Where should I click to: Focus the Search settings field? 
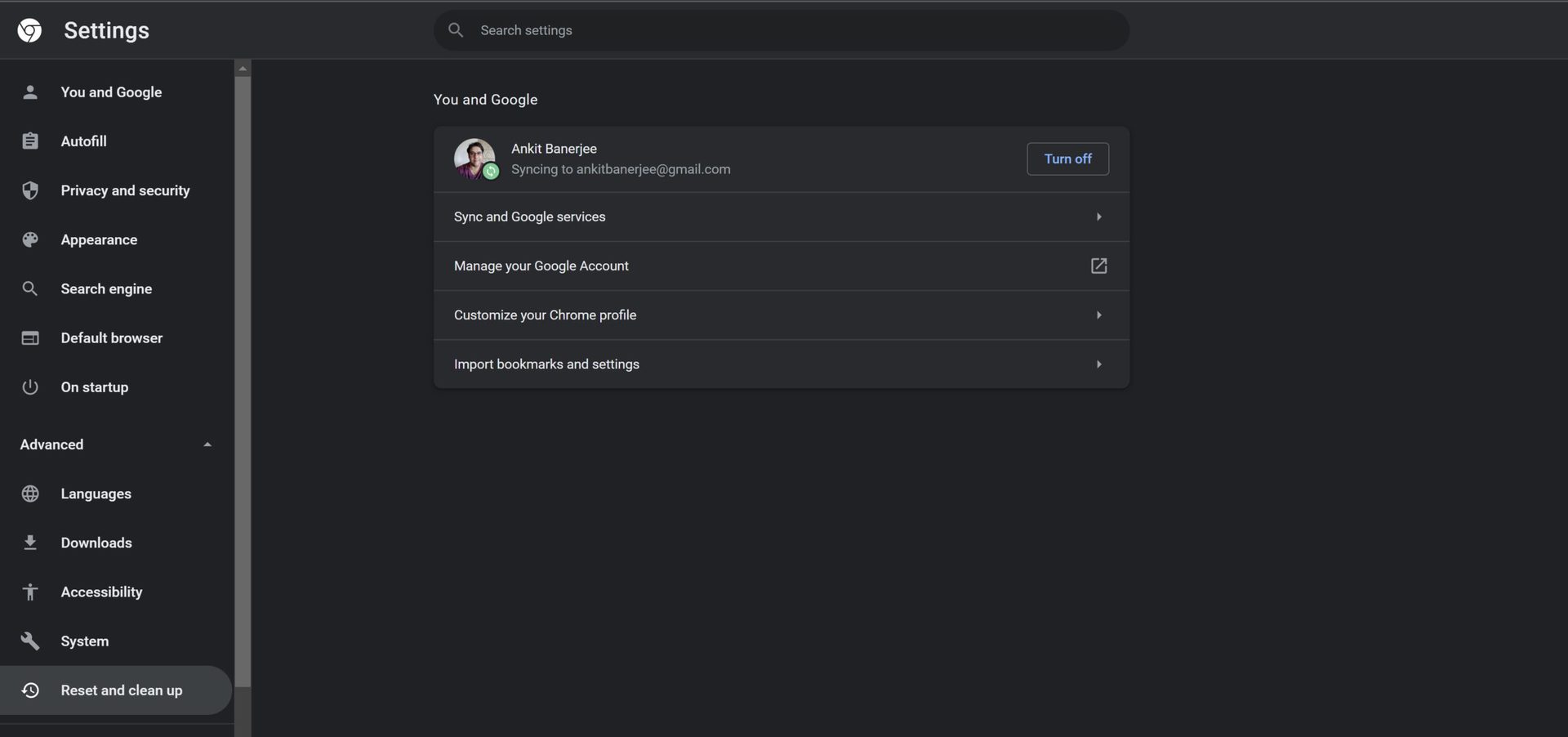pos(781,30)
